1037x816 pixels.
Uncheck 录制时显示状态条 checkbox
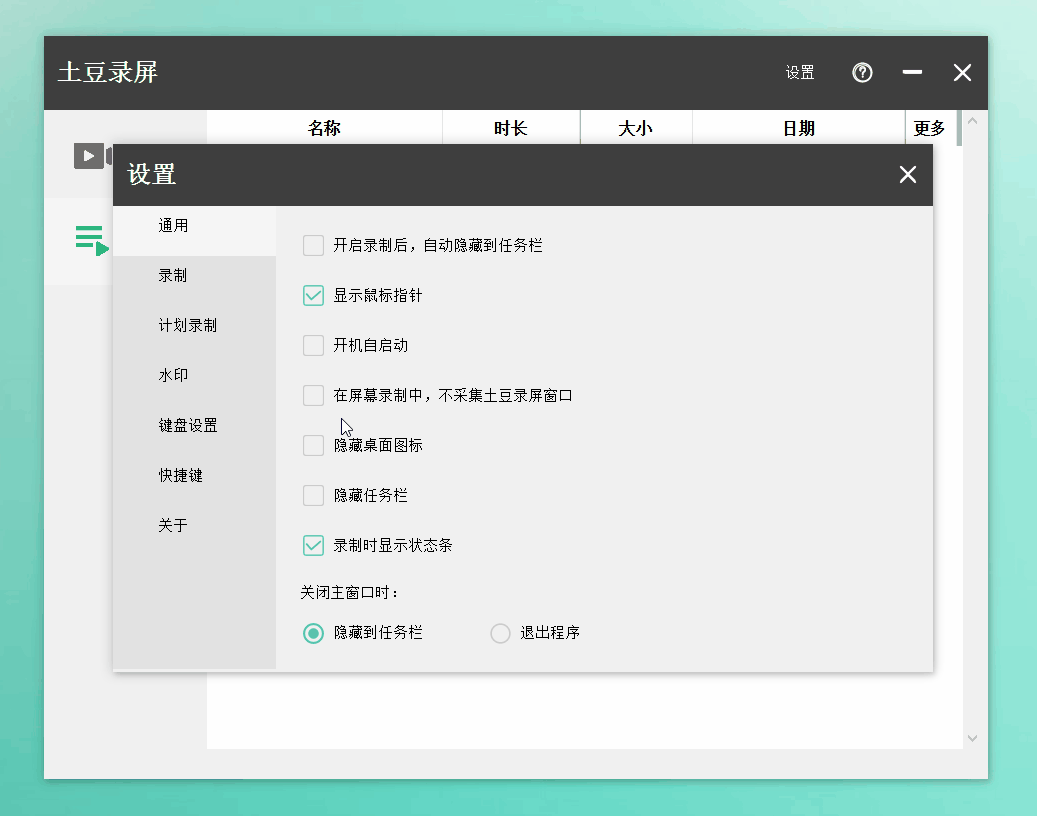click(x=313, y=546)
